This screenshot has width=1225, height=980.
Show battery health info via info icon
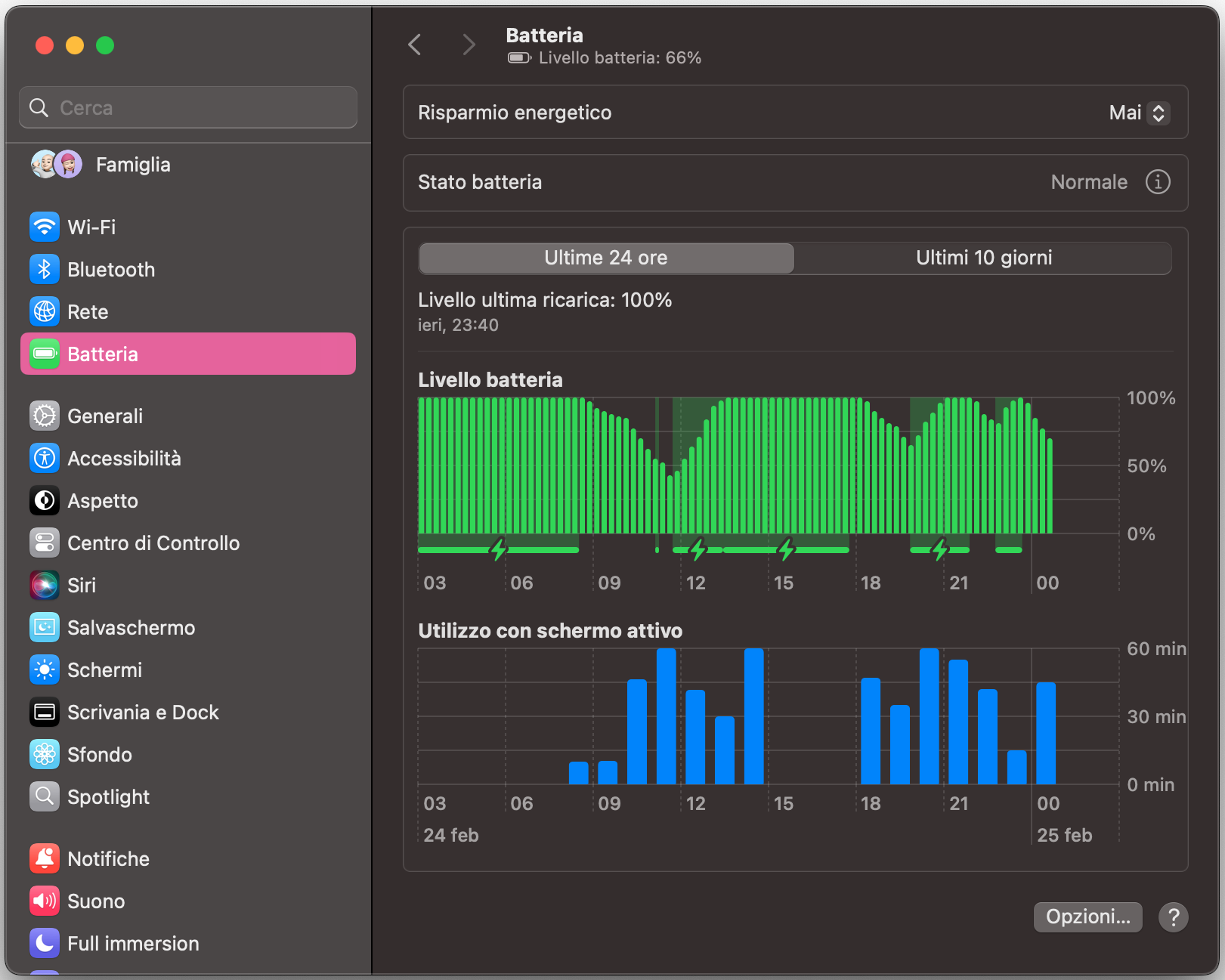[x=1158, y=182]
